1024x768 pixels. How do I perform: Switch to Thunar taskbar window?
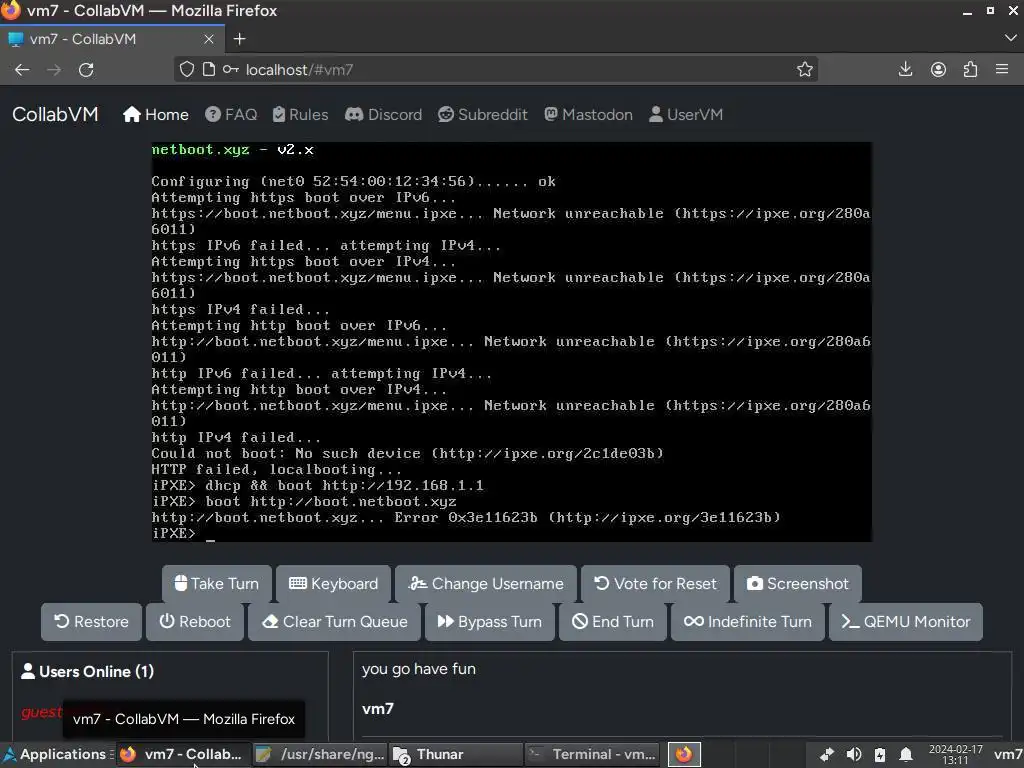tap(456, 754)
